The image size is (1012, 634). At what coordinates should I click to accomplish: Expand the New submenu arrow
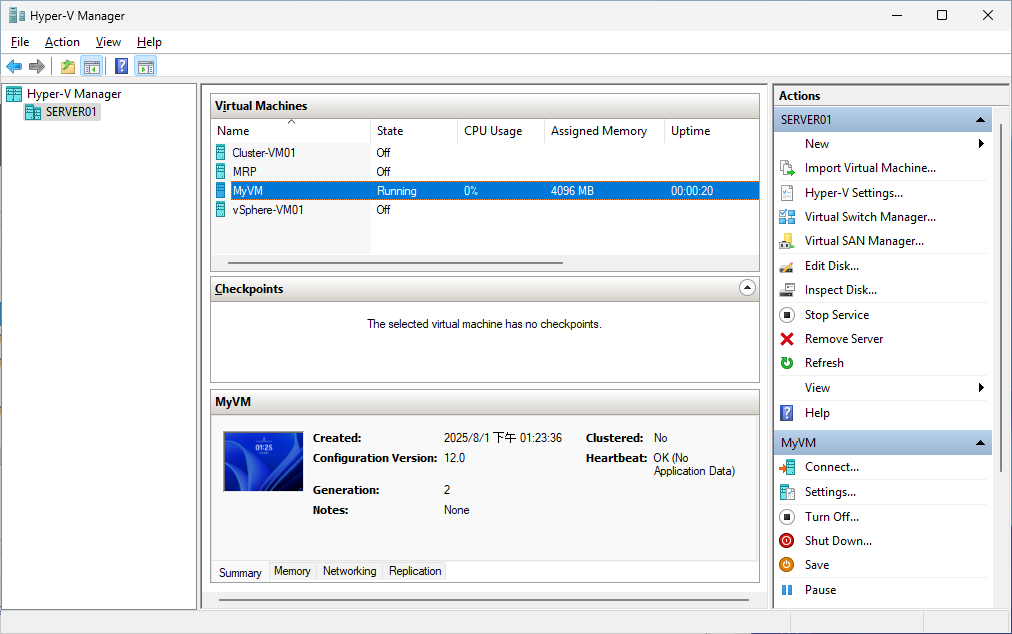click(981, 144)
